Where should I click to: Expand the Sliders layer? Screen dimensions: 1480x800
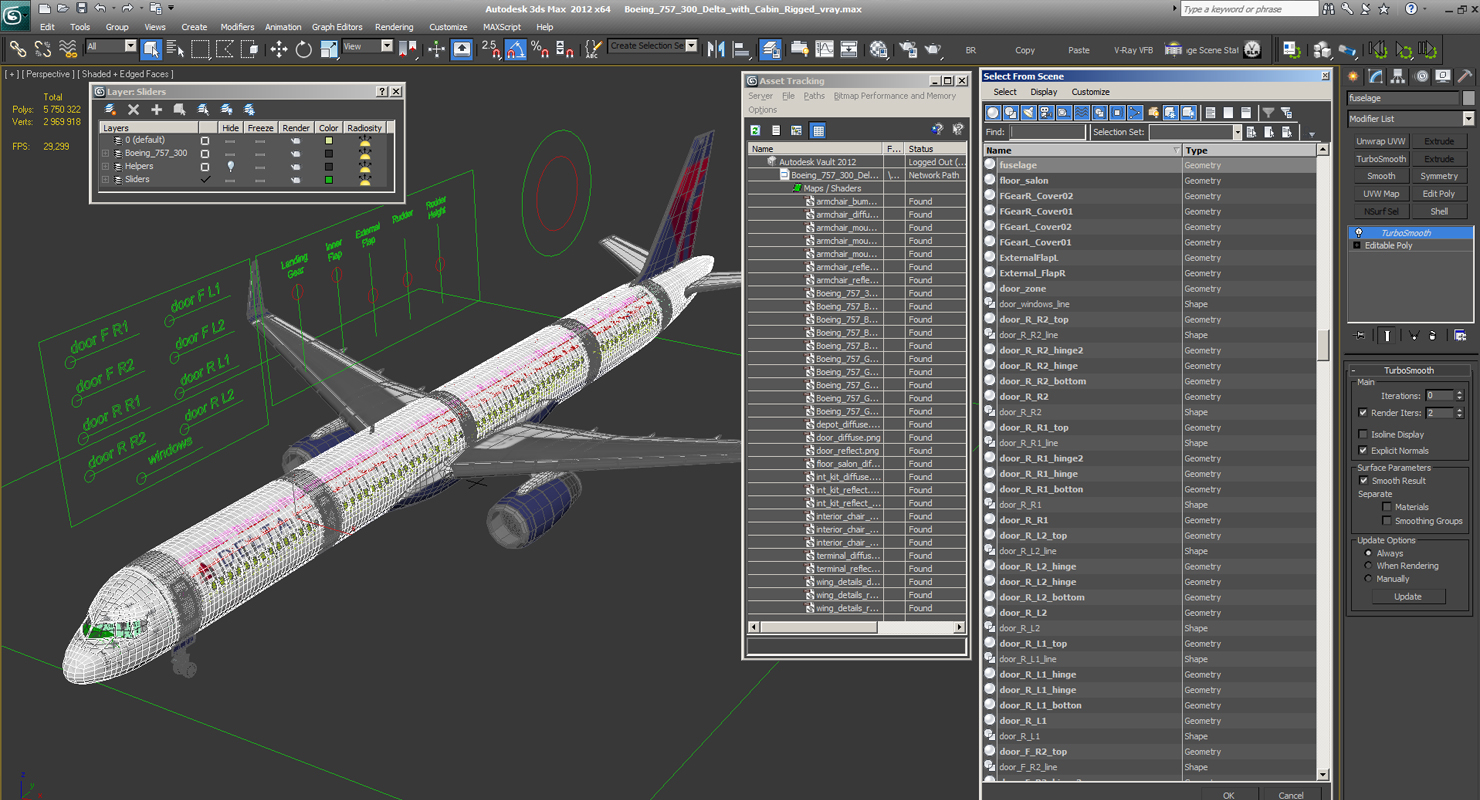point(105,179)
